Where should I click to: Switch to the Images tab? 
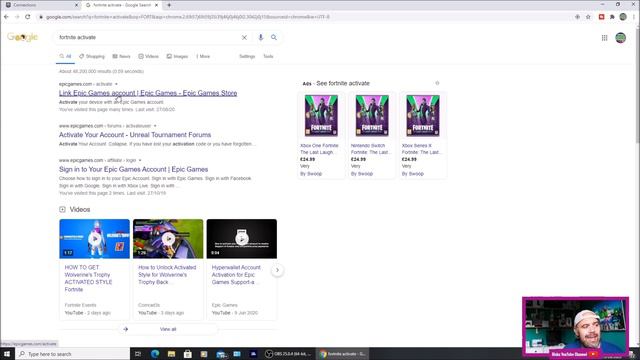178,56
